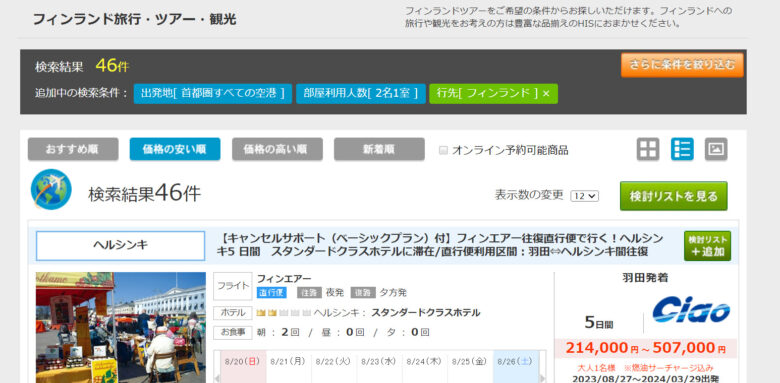
Task: Switch to photo view icon
Action: coord(716,149)
